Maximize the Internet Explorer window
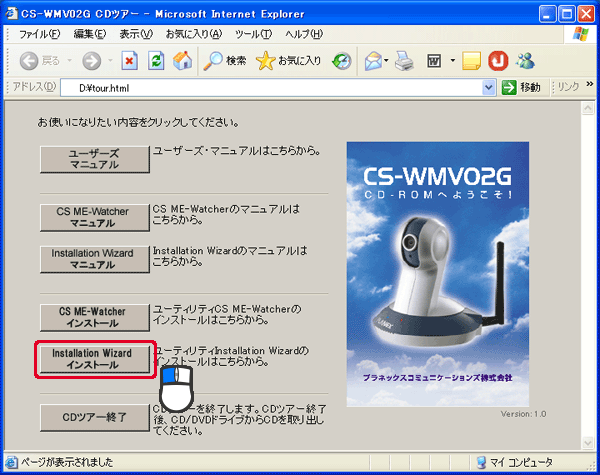Viewport: 600px width, 475px height. click(567, 14)
